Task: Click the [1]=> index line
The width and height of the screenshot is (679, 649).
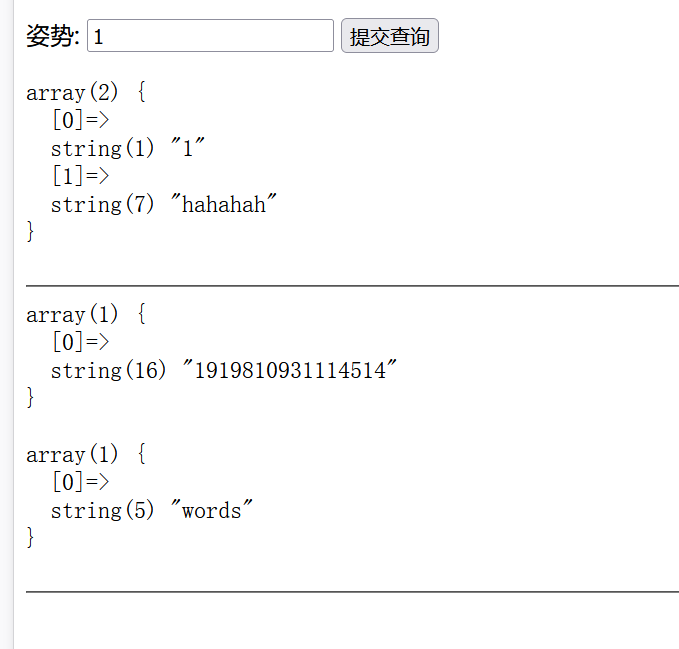Action: click(81, 176)
